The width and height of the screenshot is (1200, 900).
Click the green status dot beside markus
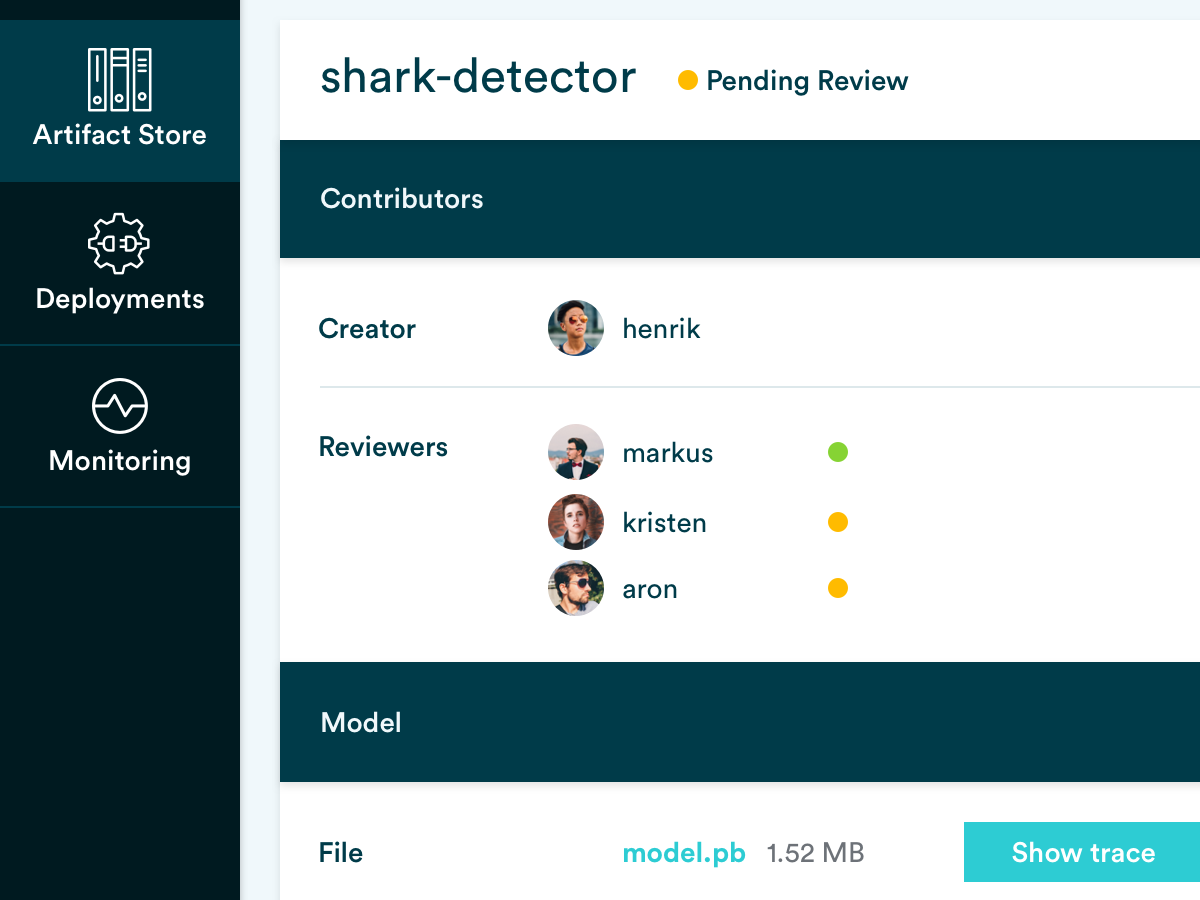click(x=838, y=452)
